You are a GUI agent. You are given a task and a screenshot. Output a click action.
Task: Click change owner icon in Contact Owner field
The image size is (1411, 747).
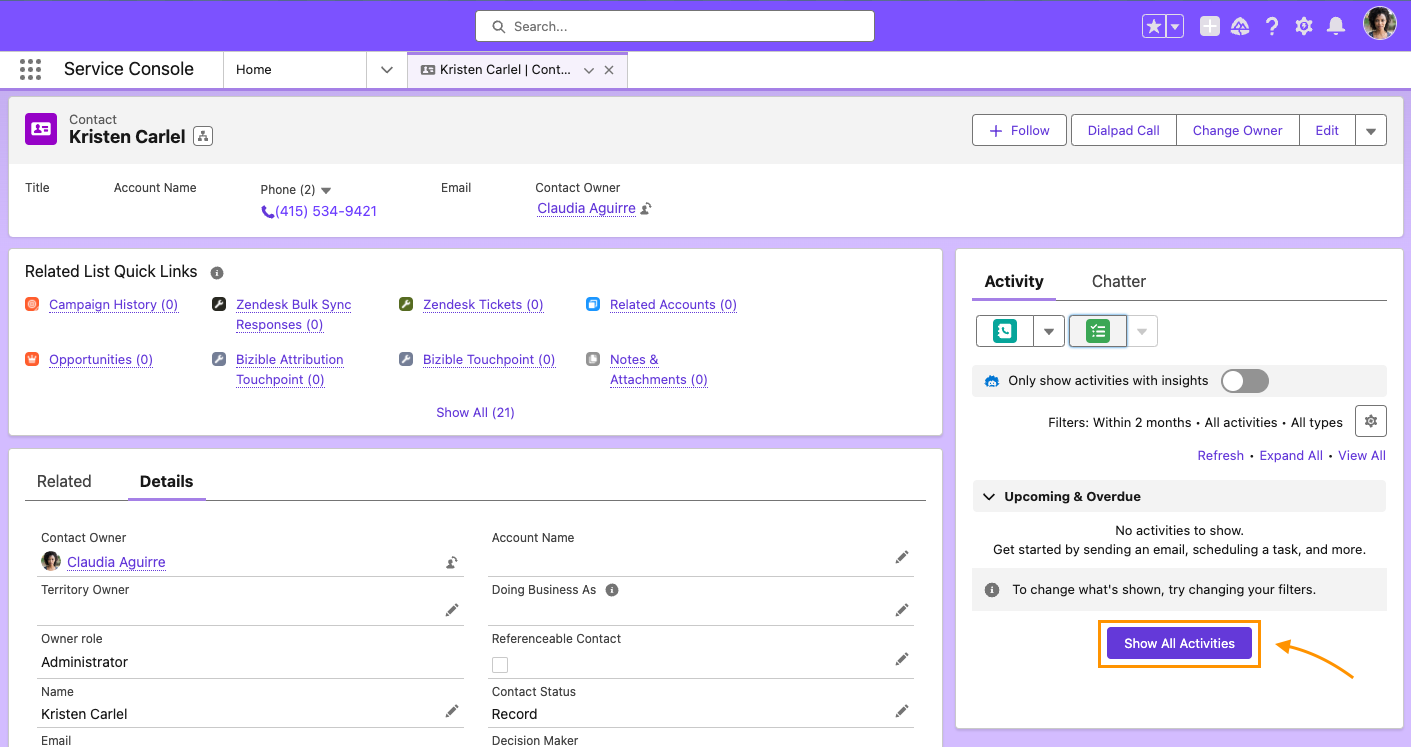click(x=452, y=562)
